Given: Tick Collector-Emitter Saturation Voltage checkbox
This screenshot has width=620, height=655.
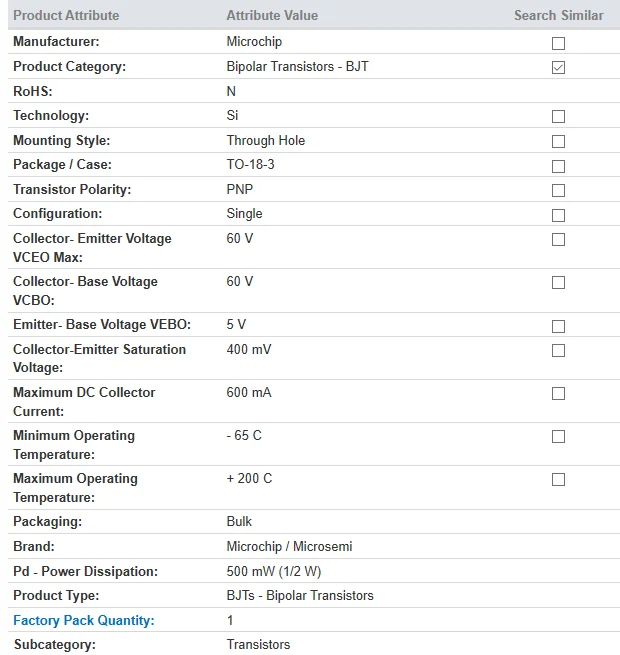Looking at the screenshot, I should tap(558, 350).
